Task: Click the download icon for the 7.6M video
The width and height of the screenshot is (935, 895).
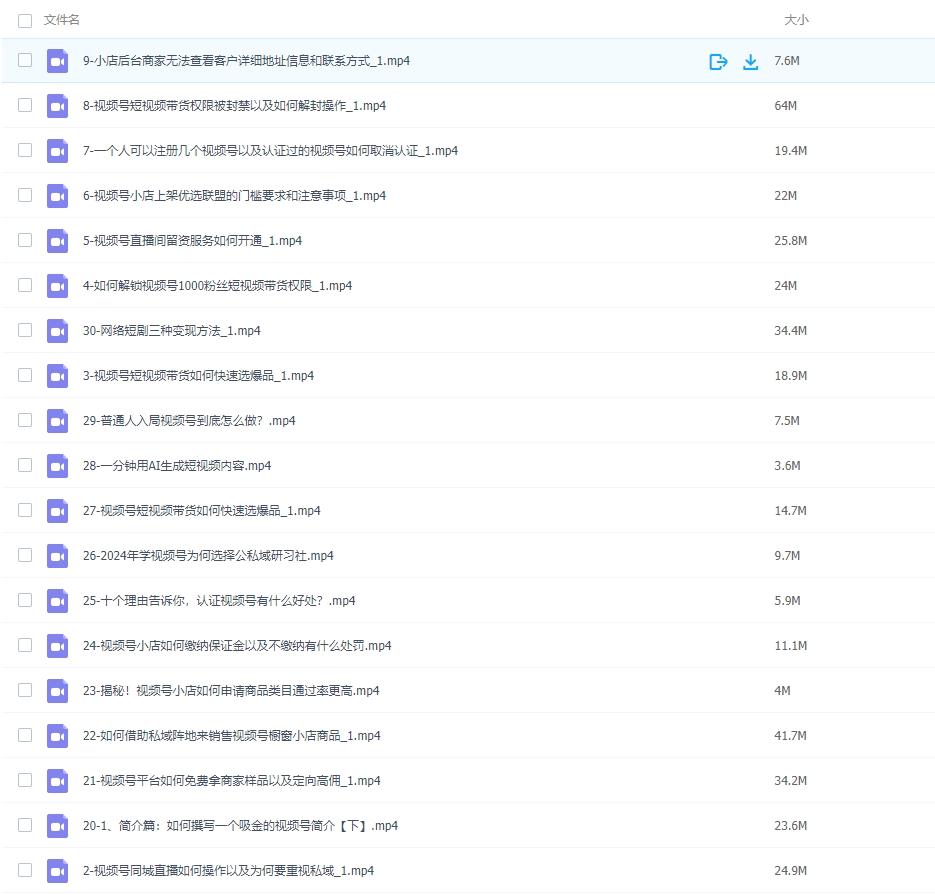Action: 750,61
